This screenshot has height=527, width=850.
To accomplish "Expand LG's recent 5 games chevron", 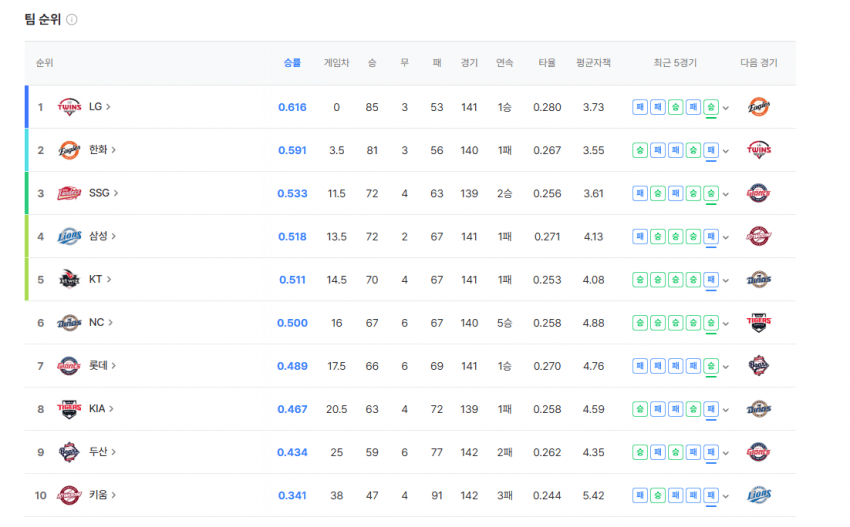I will pos(726,108).
